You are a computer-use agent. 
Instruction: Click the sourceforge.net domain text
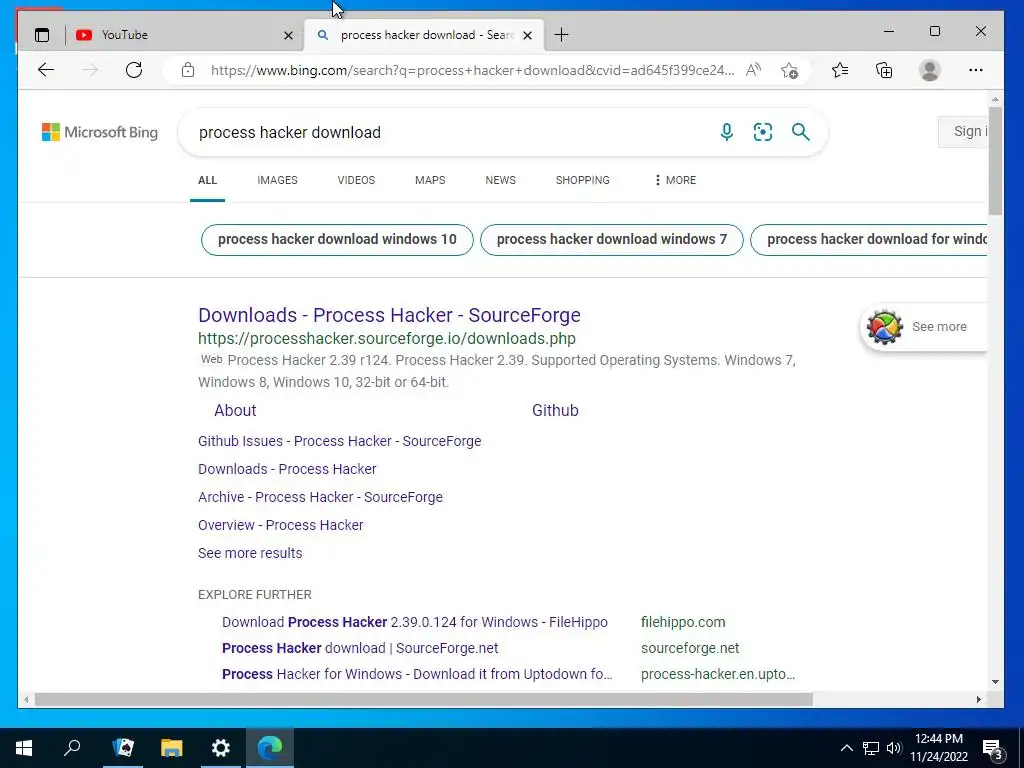click(x=690, y=648)
